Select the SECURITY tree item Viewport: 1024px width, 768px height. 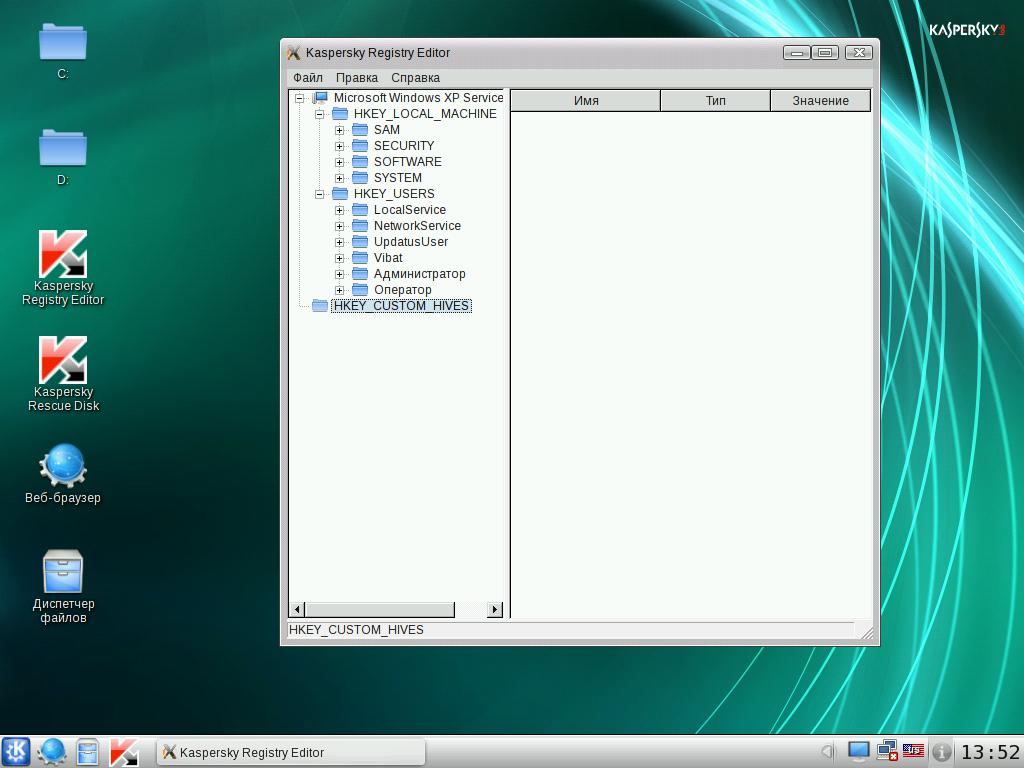(403, 146)
